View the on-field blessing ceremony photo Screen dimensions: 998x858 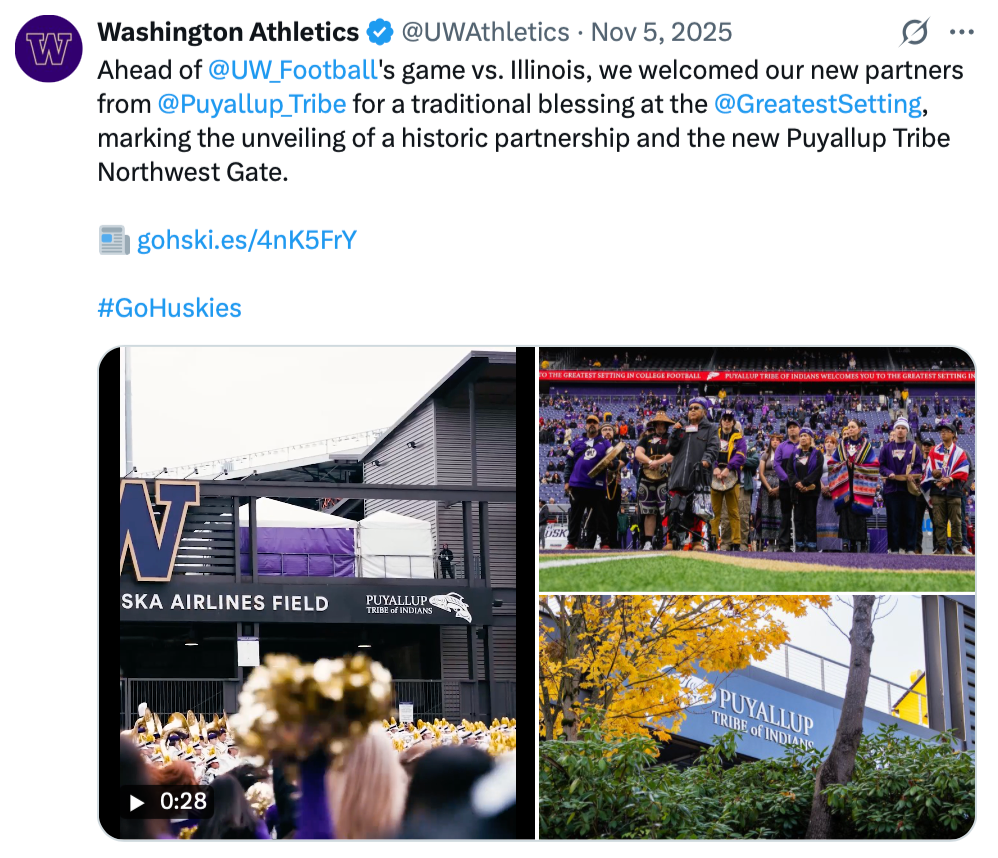[x=756, y=468]
